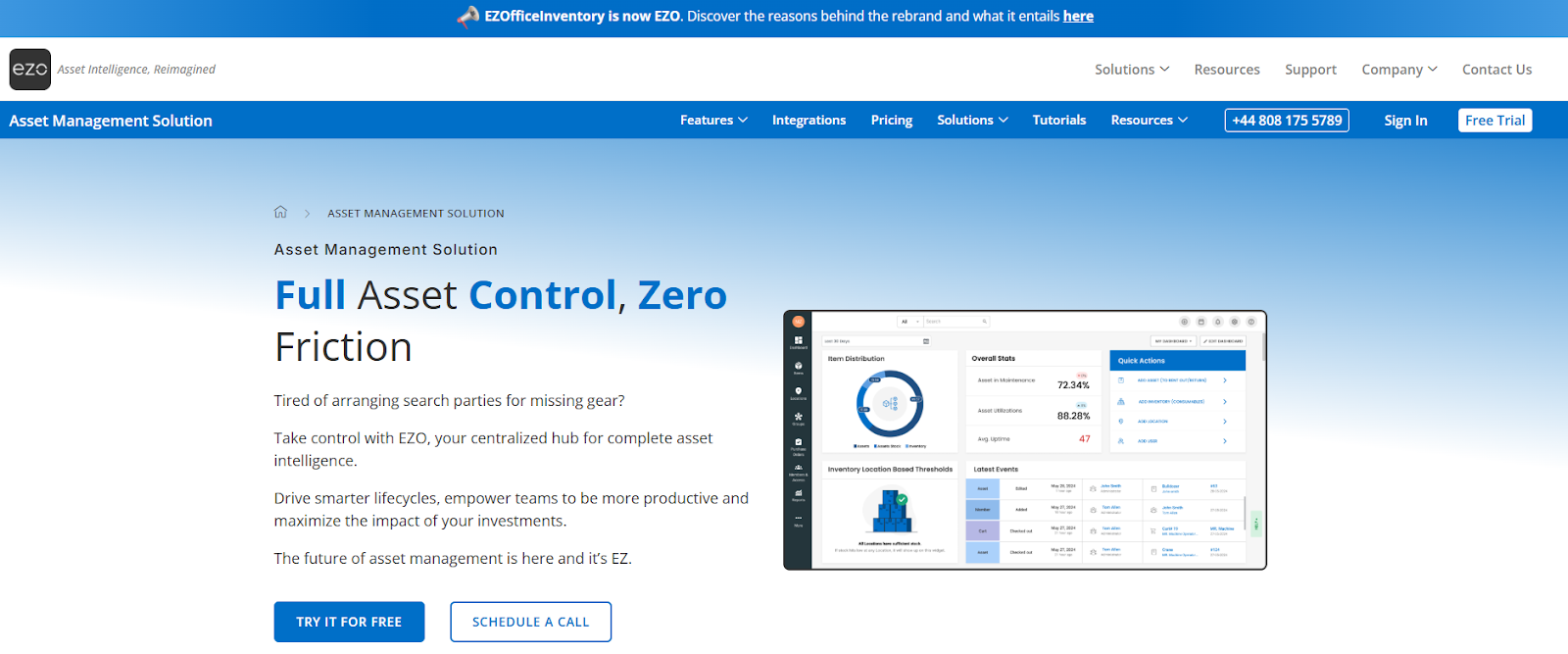The width and height of the screenshot is (1568, 654).
Task: Click the Try It For Free button
Action: click(x=349, y=622)
